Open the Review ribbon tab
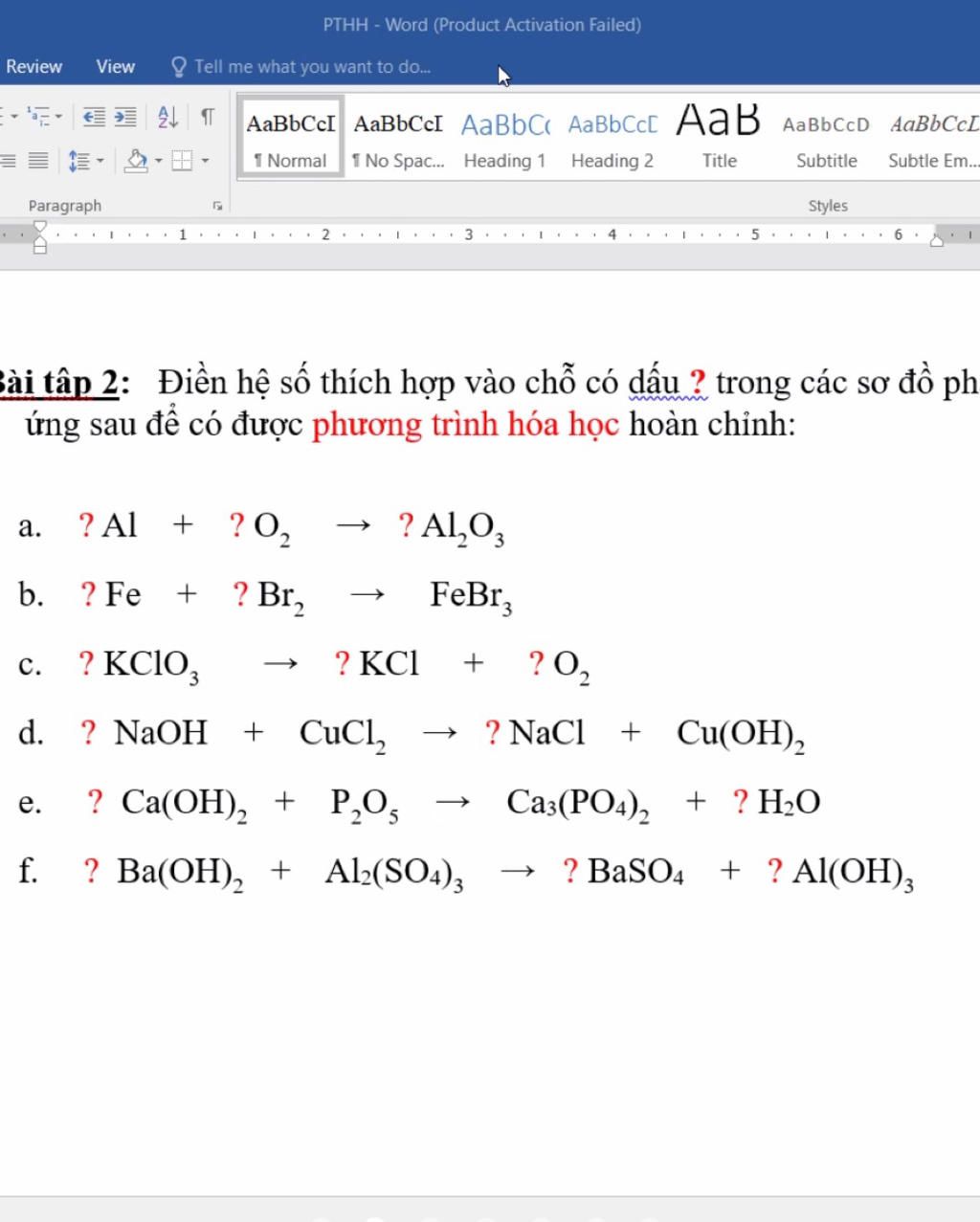Viewport: 980px width, 1222px height. [33, 66]
